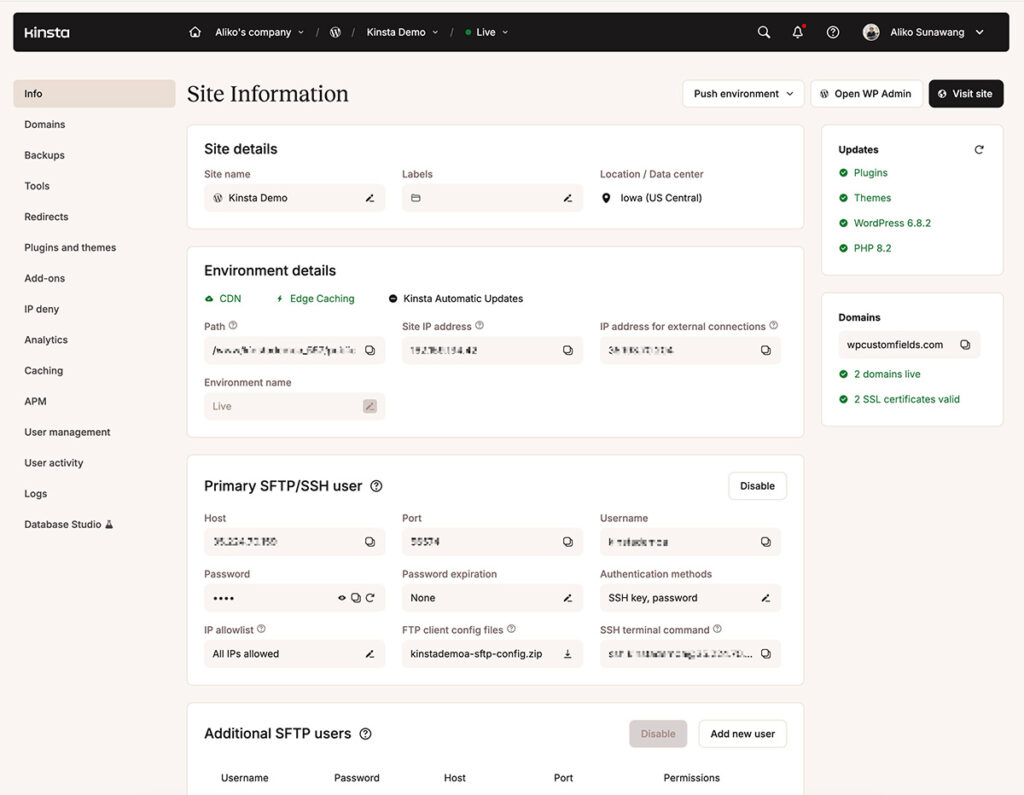Open PHP 8.2 link
The width and height of the screenshot is (1024, 795).
coord(872,248)
